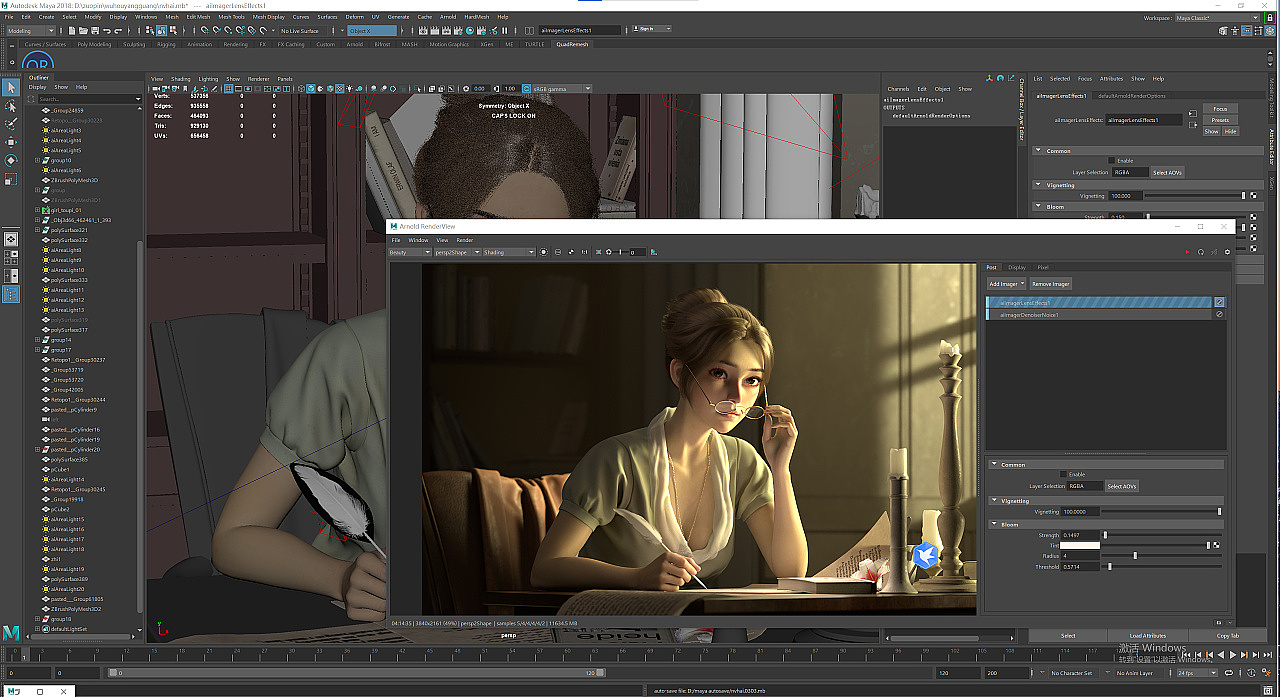Switch to the Pixel tab in RenderView
The height and width of the screenshot is (697, 1280).
tap(1042, 267)
